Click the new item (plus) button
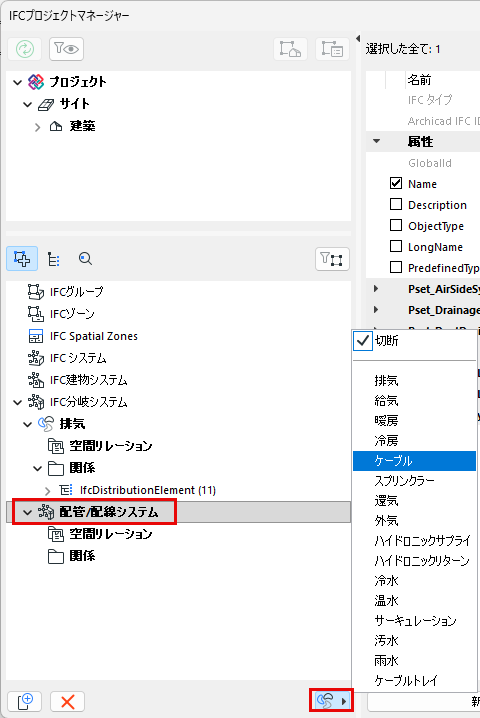This screenshot has width=480, height=718. pyautogui.click(x=25, y=701)
